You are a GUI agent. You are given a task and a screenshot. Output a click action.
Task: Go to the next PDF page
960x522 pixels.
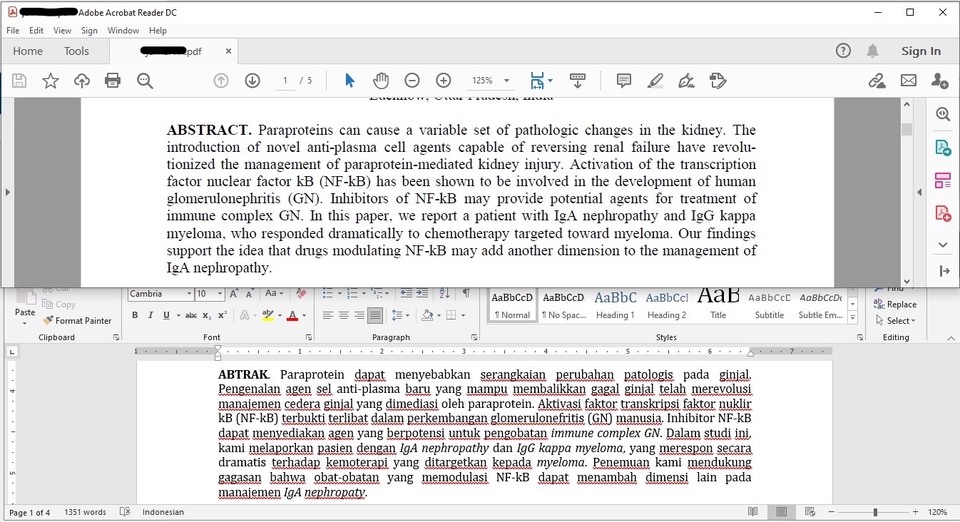(252, 81)
